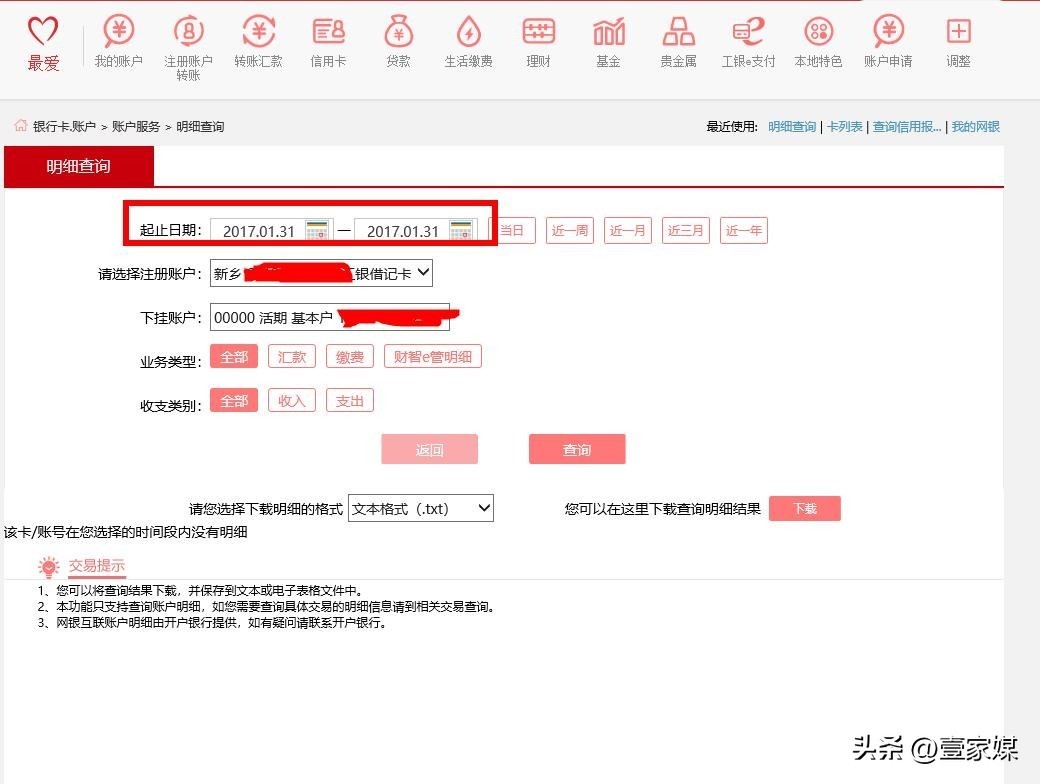Screen dimensions: 1040x784
Task: Click 账户服务 in the breadcrumb
Action: [x=136, y=127]
